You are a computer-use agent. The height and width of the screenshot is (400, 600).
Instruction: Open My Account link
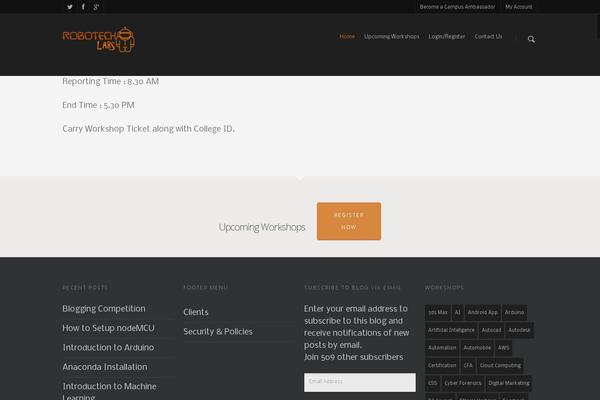click(518, 7)
